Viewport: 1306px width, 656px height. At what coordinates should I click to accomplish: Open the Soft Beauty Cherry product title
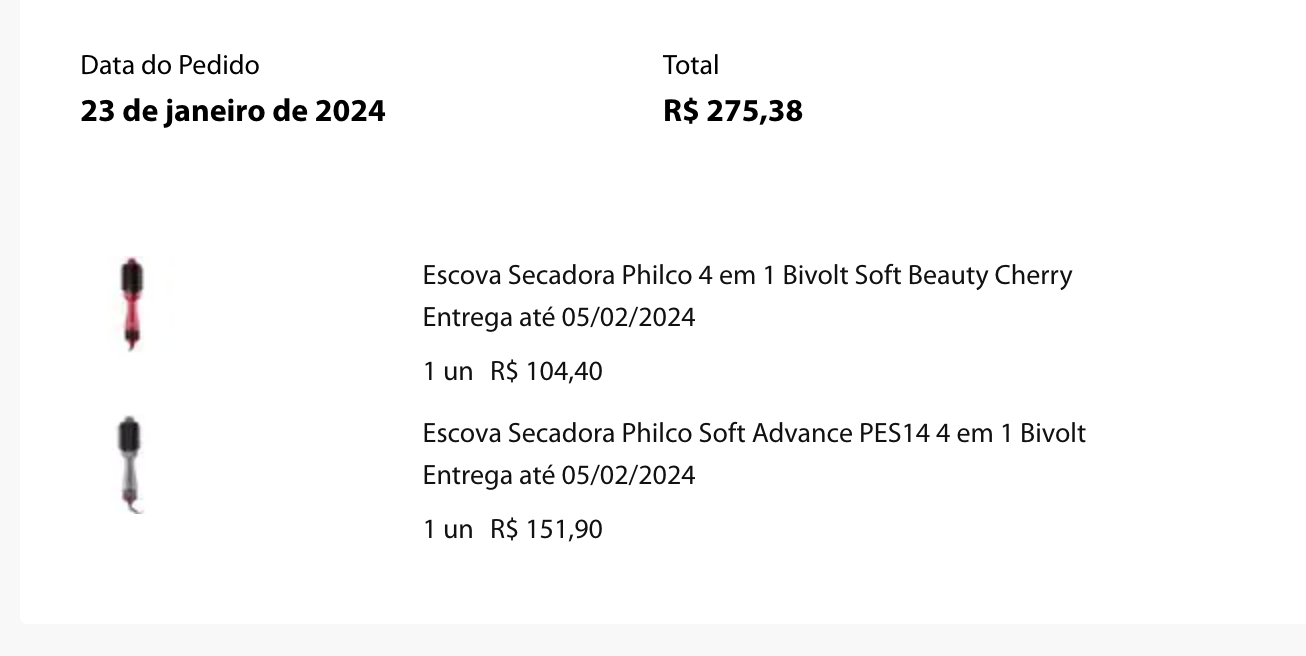(x=747, y=275)
